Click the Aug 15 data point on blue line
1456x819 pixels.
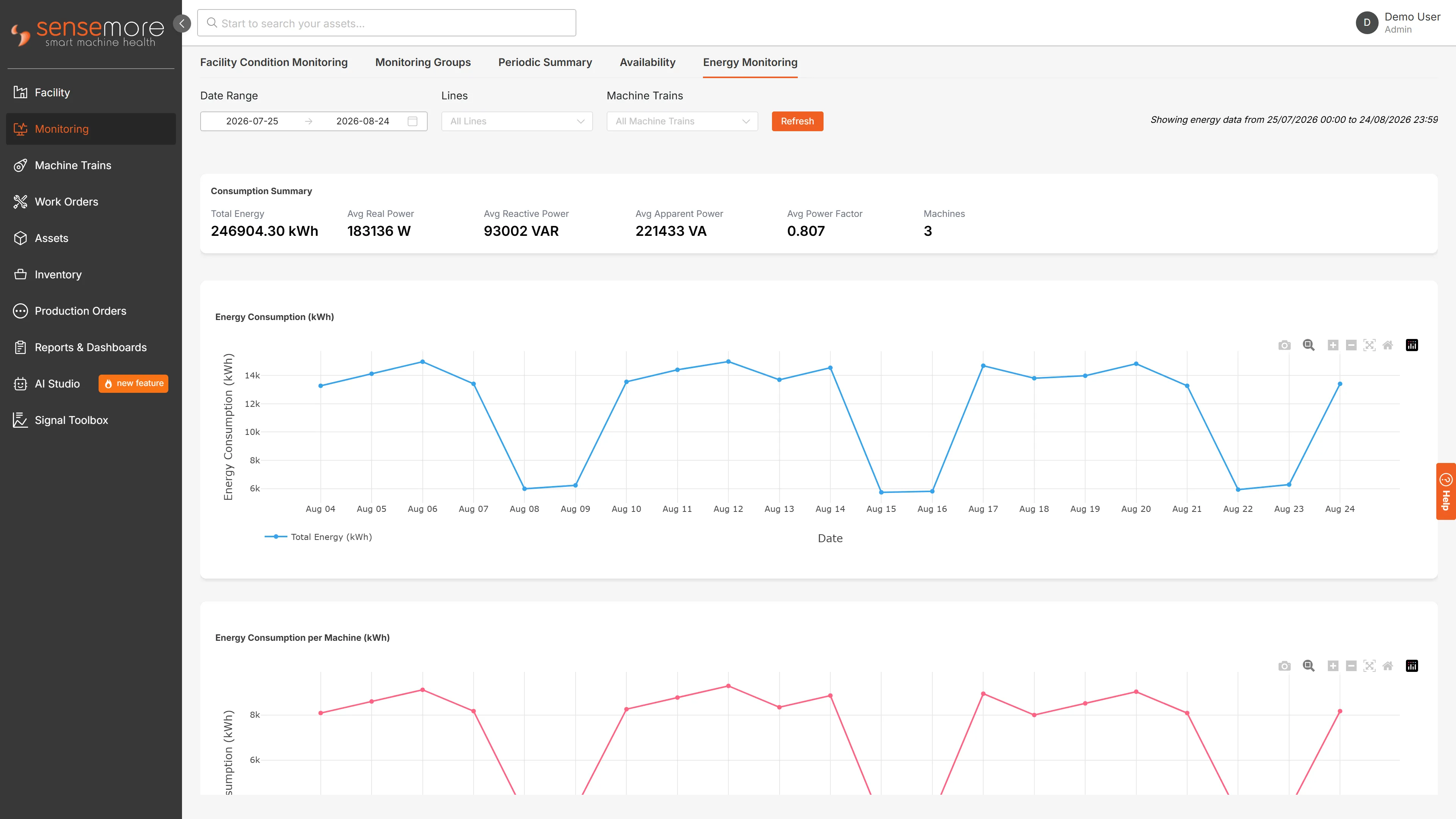point(881,492)
